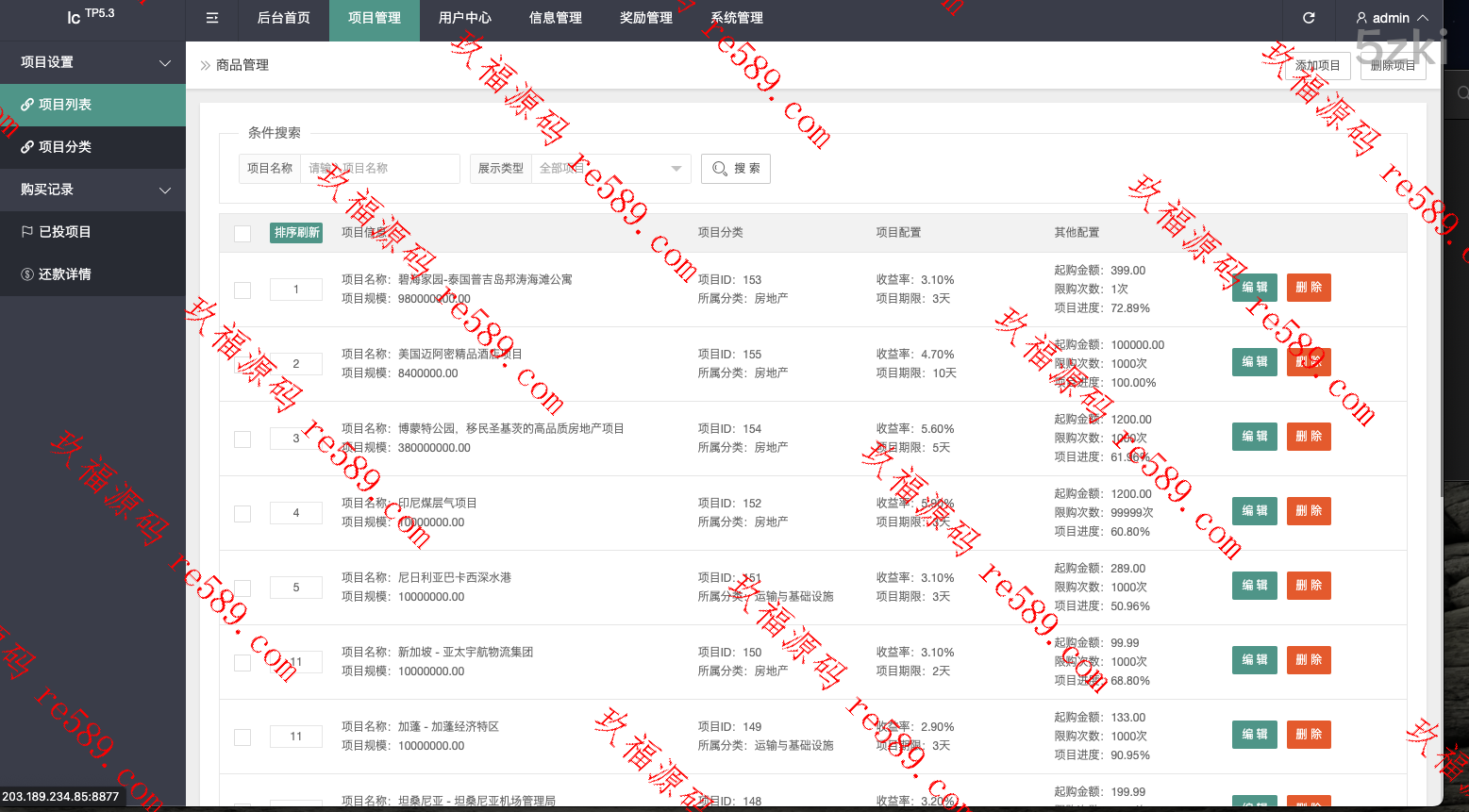Open the 展示类型 dropdown list

(x=611, y=169)
